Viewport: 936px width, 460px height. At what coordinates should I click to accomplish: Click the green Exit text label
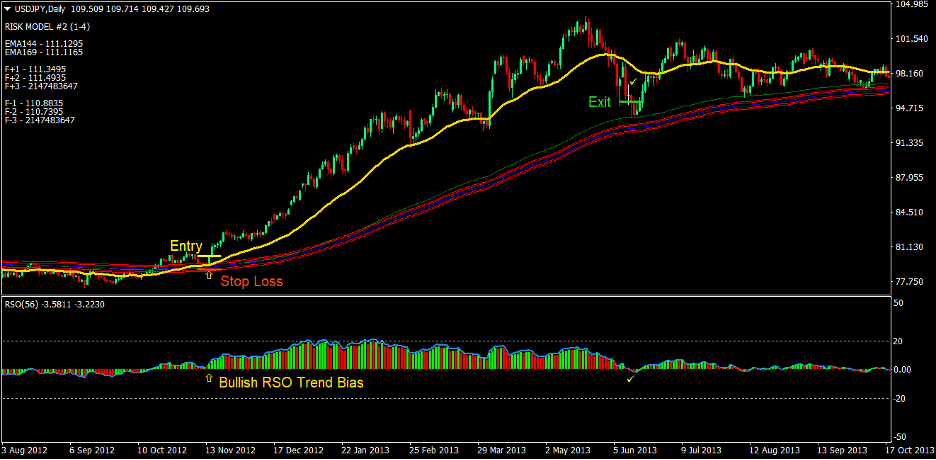click(599, 102)
